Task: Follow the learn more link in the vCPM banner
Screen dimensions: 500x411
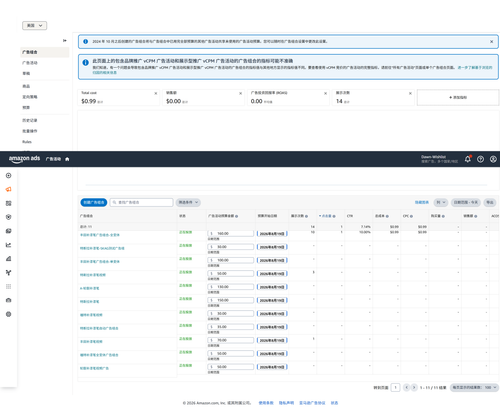Action: coord(475,67)
